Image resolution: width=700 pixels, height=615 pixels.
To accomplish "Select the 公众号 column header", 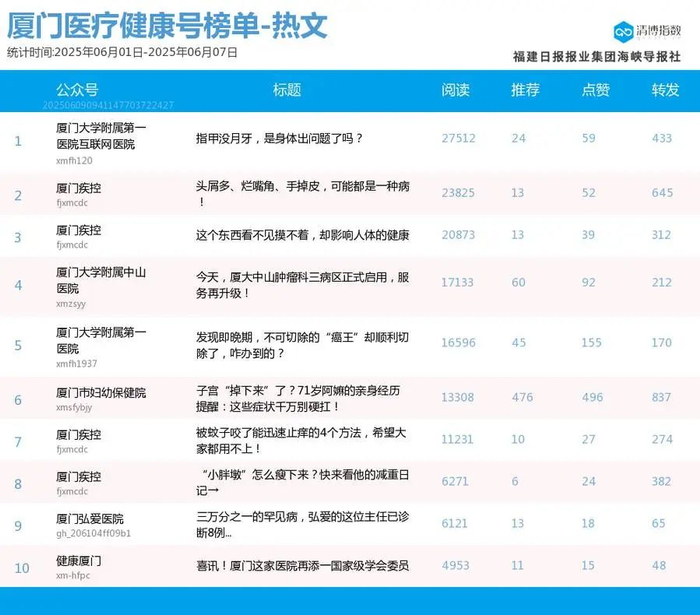I will point(77,90).
